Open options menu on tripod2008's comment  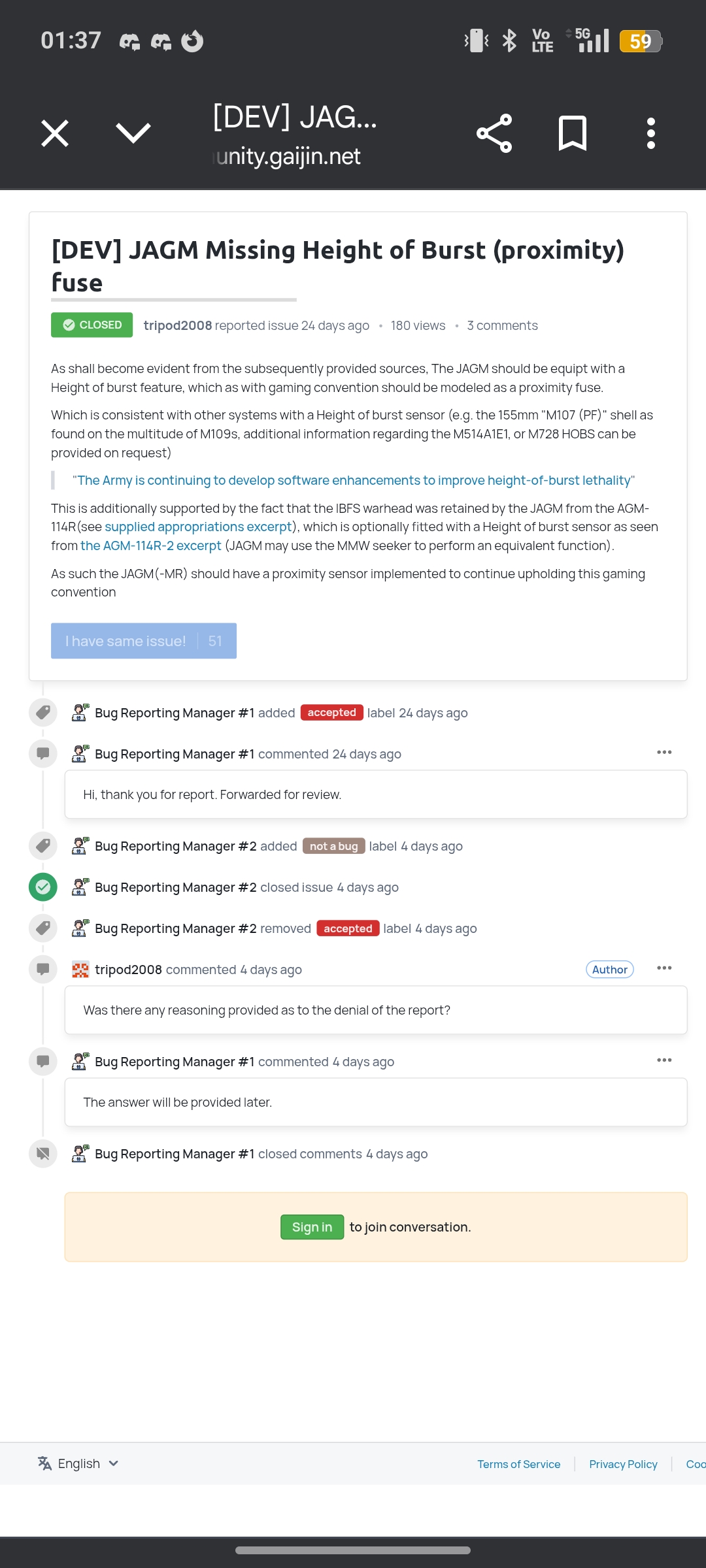click(x=664, y=968)
